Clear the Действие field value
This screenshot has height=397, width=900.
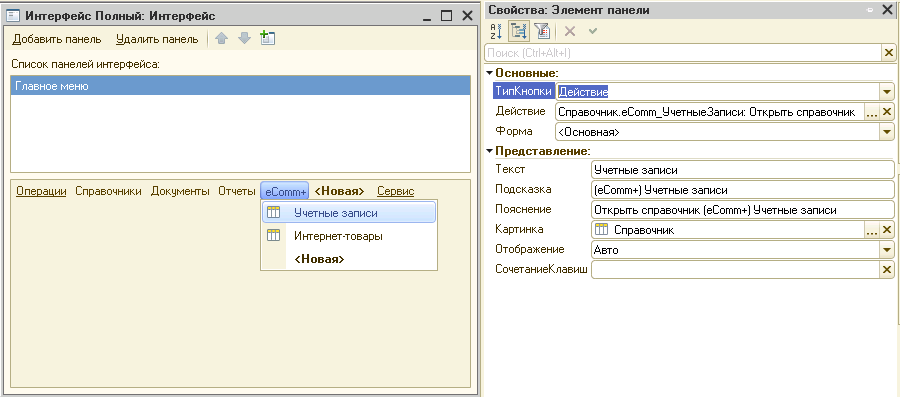[x=887, y=112]
